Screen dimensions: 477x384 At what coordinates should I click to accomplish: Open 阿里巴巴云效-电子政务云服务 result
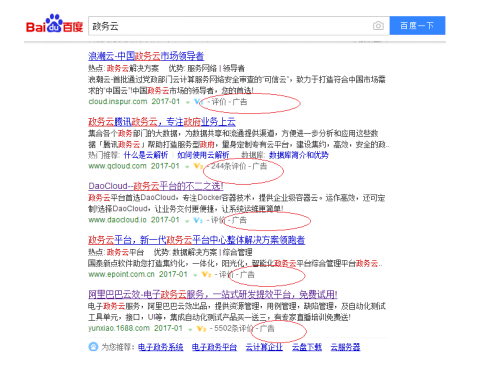[x=213, y=294]
